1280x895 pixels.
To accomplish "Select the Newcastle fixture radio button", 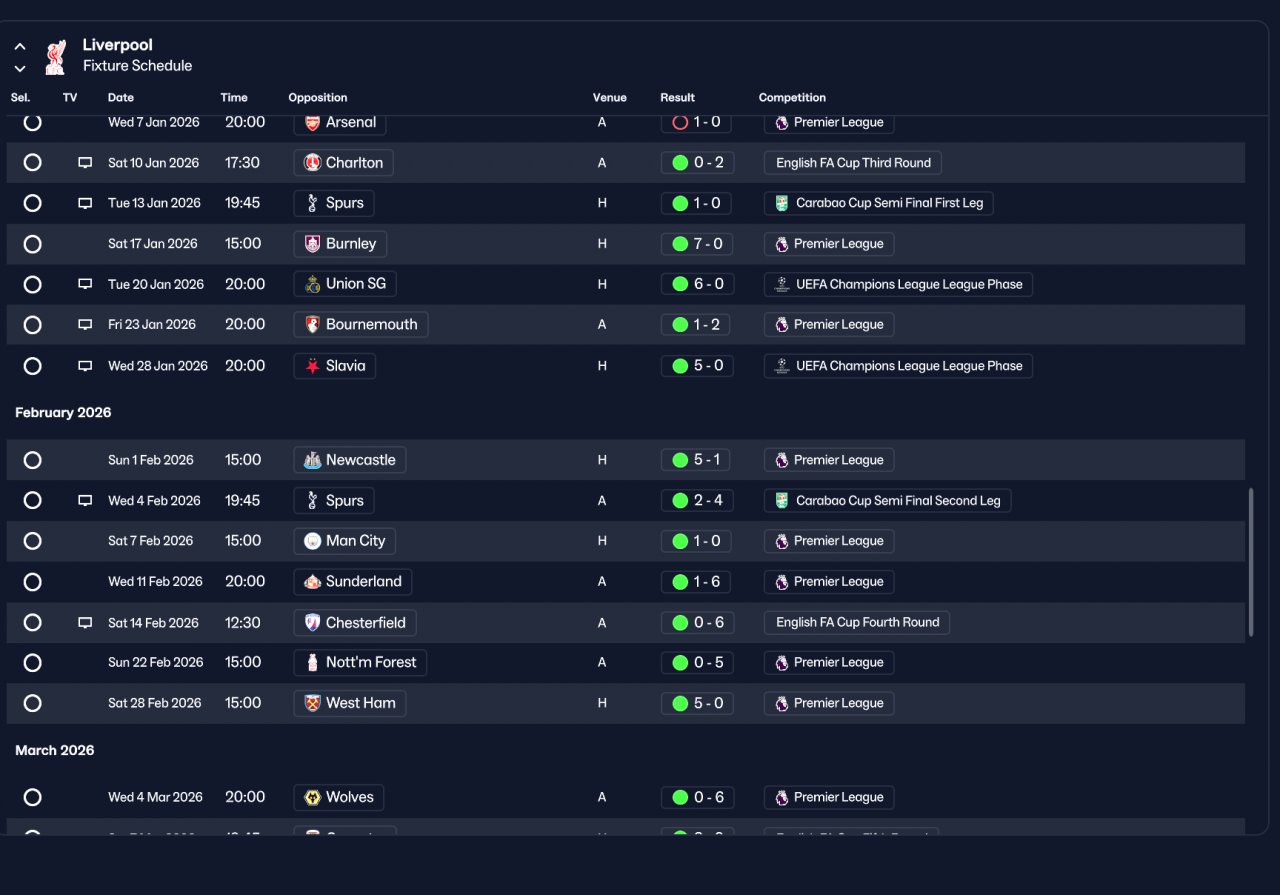I will tap(32, 460).
